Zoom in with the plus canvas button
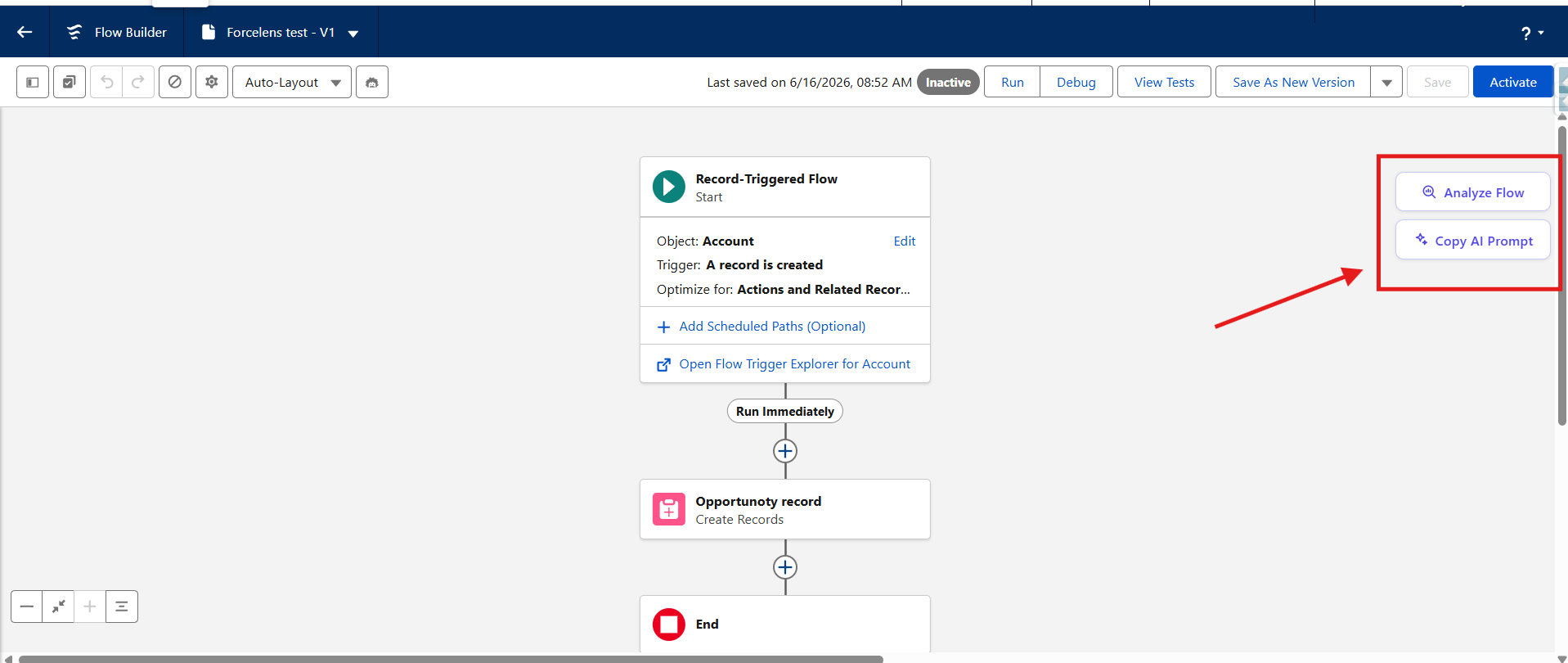Viewport: 1568px width, 663px height. point(90,607)
